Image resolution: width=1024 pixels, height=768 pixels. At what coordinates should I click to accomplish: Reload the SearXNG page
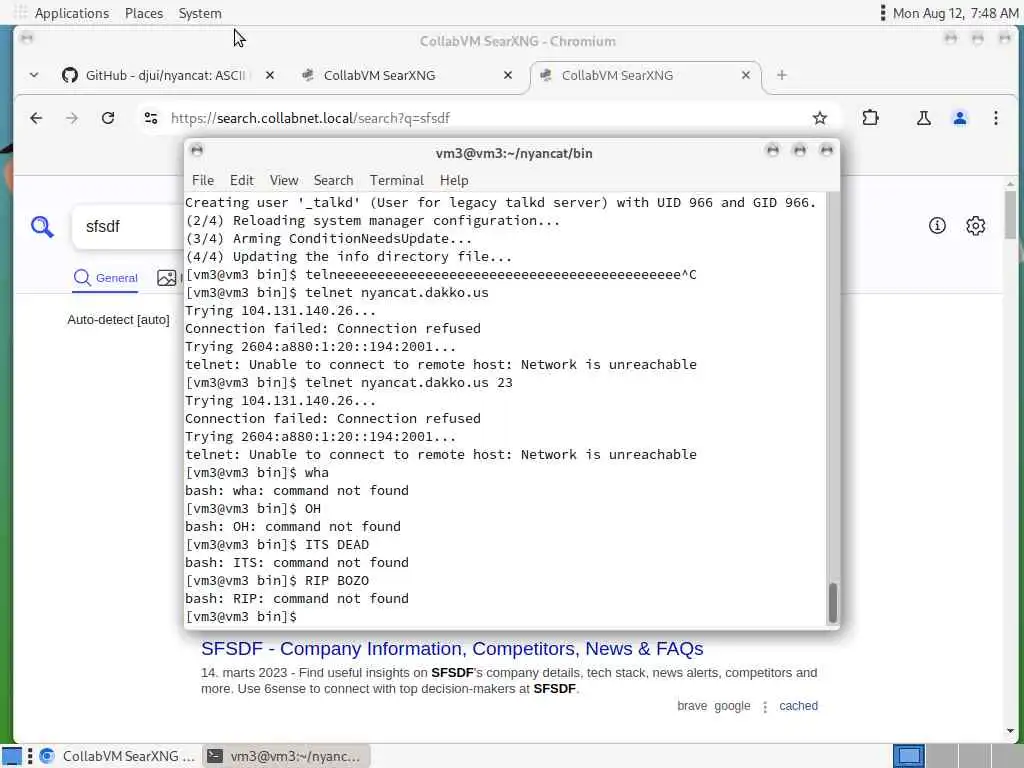tap(108, 118)
